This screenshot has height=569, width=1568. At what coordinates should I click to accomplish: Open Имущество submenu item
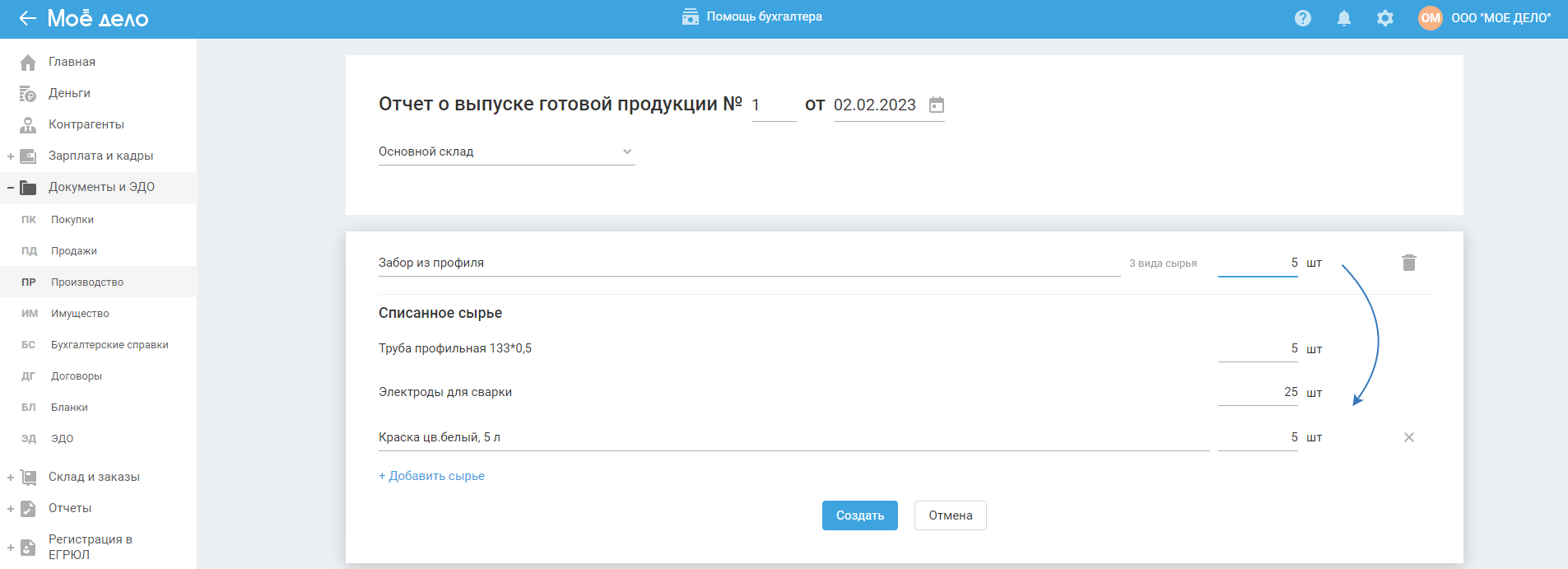click(98, 314)
